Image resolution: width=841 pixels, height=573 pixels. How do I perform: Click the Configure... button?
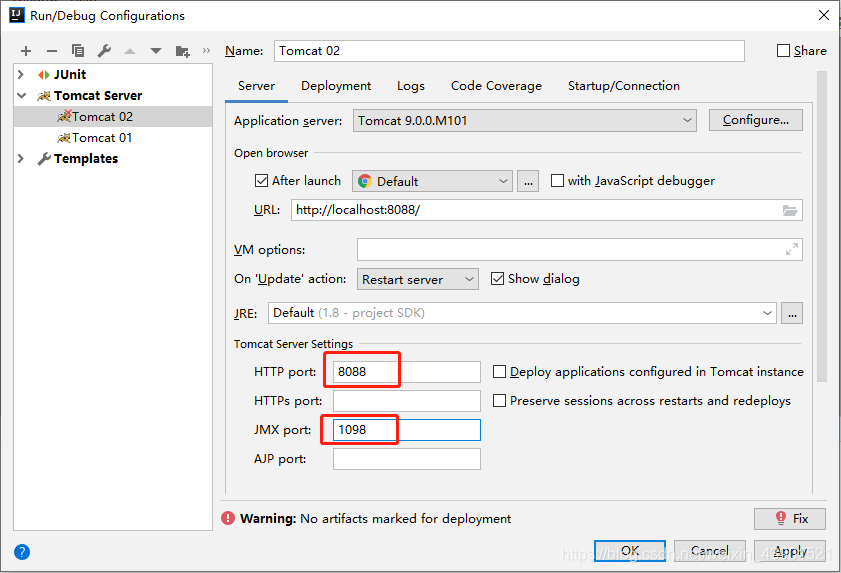(756, 120)
